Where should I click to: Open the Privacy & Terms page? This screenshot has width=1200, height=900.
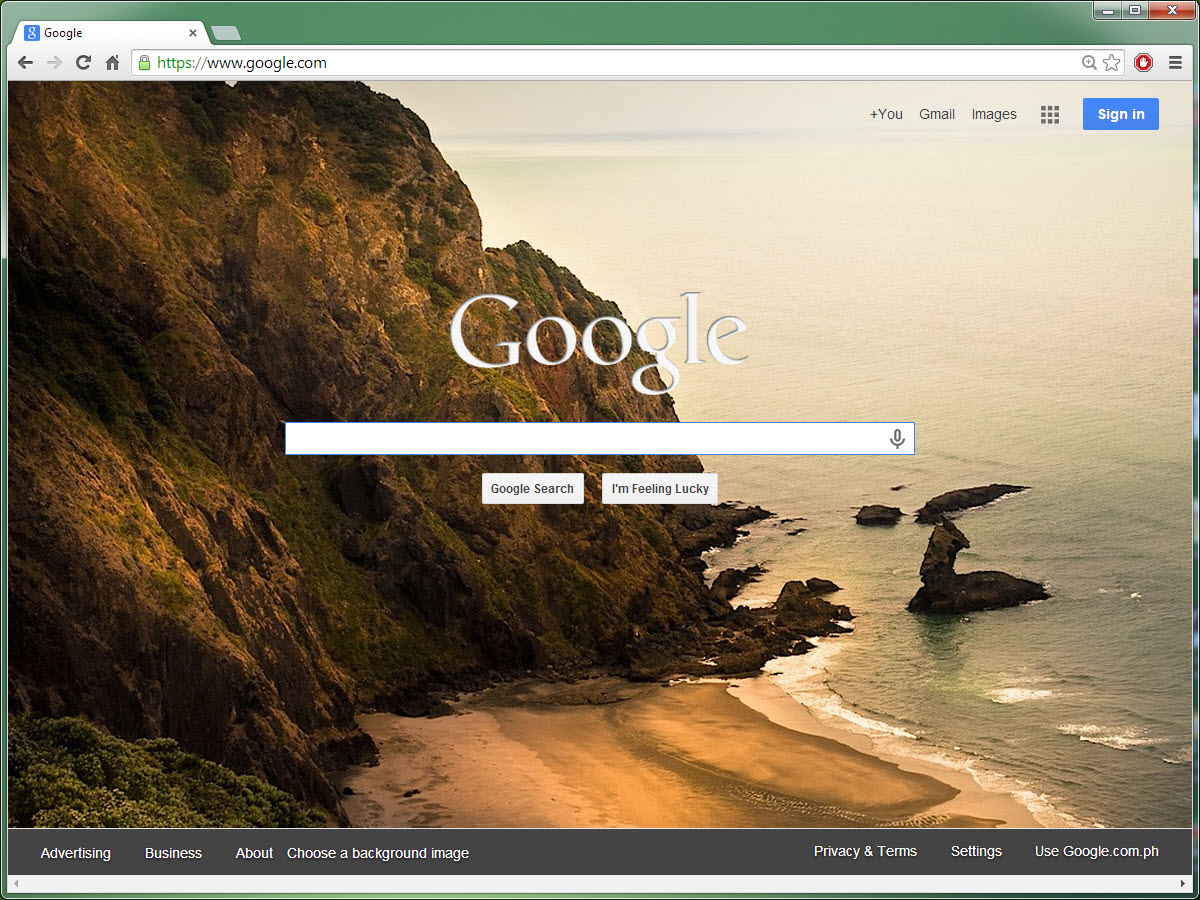pyautogui.click(x=865, y=851)
